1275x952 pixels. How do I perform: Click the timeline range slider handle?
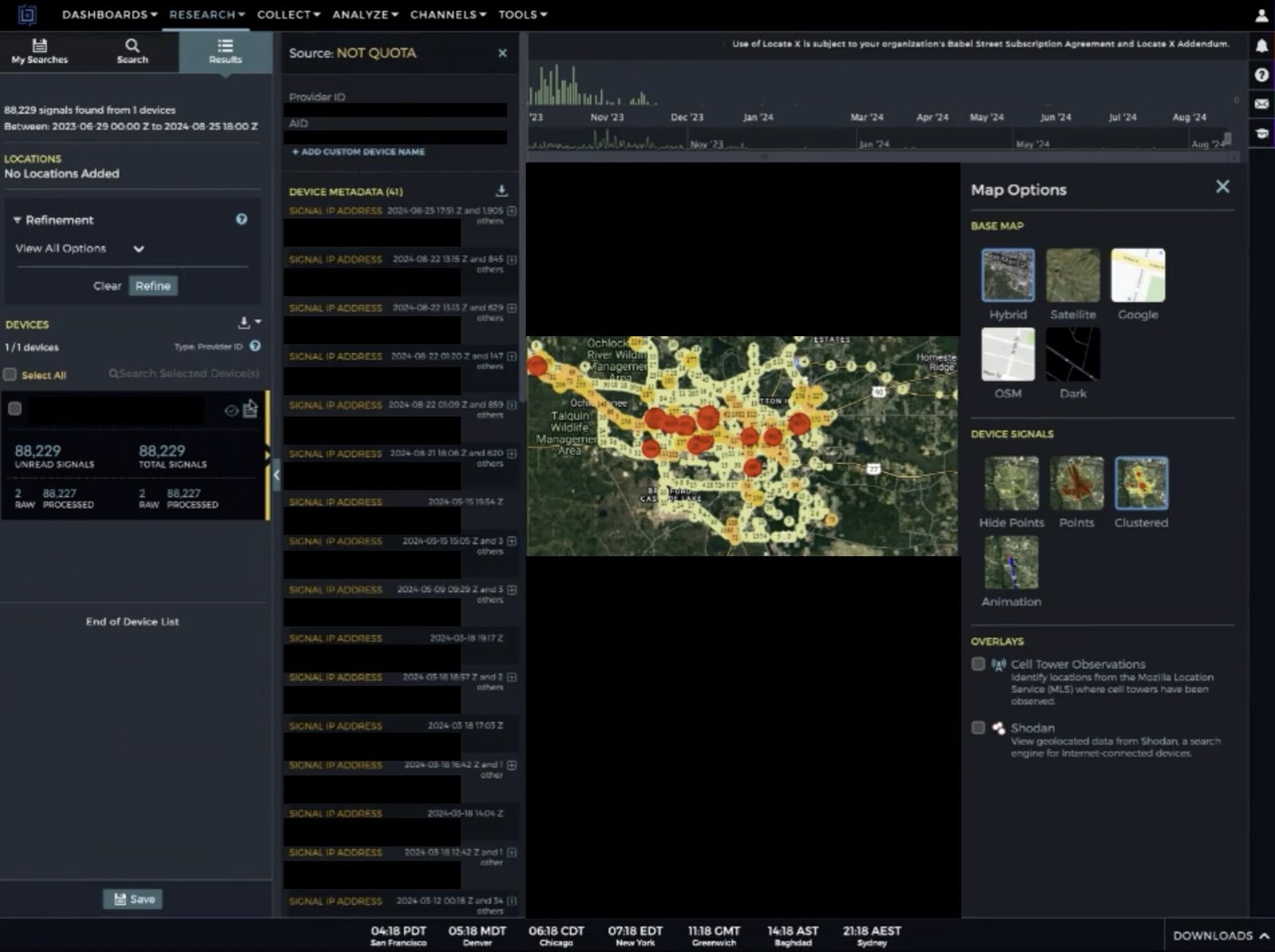1227,139
